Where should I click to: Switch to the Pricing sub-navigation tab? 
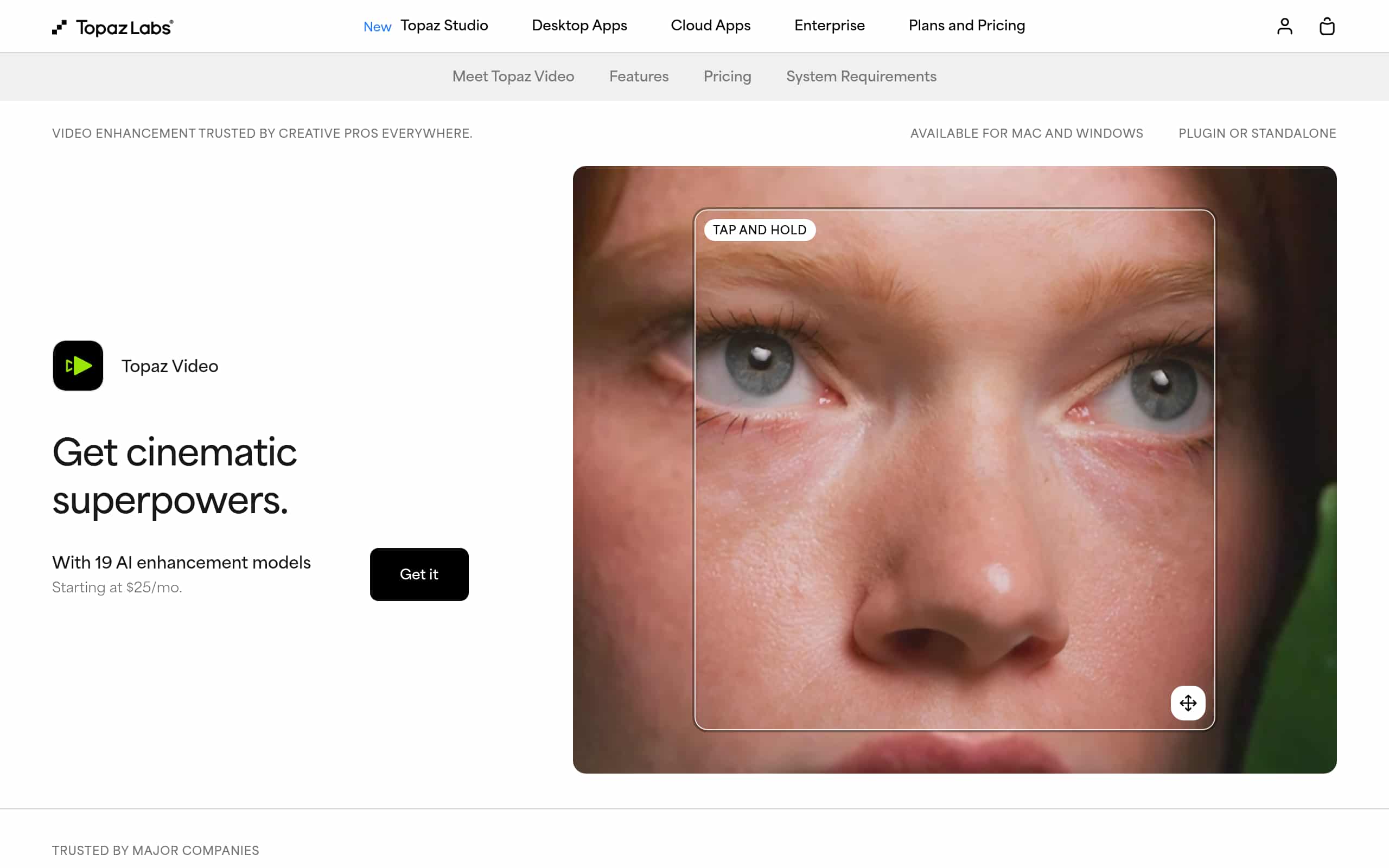727,76
